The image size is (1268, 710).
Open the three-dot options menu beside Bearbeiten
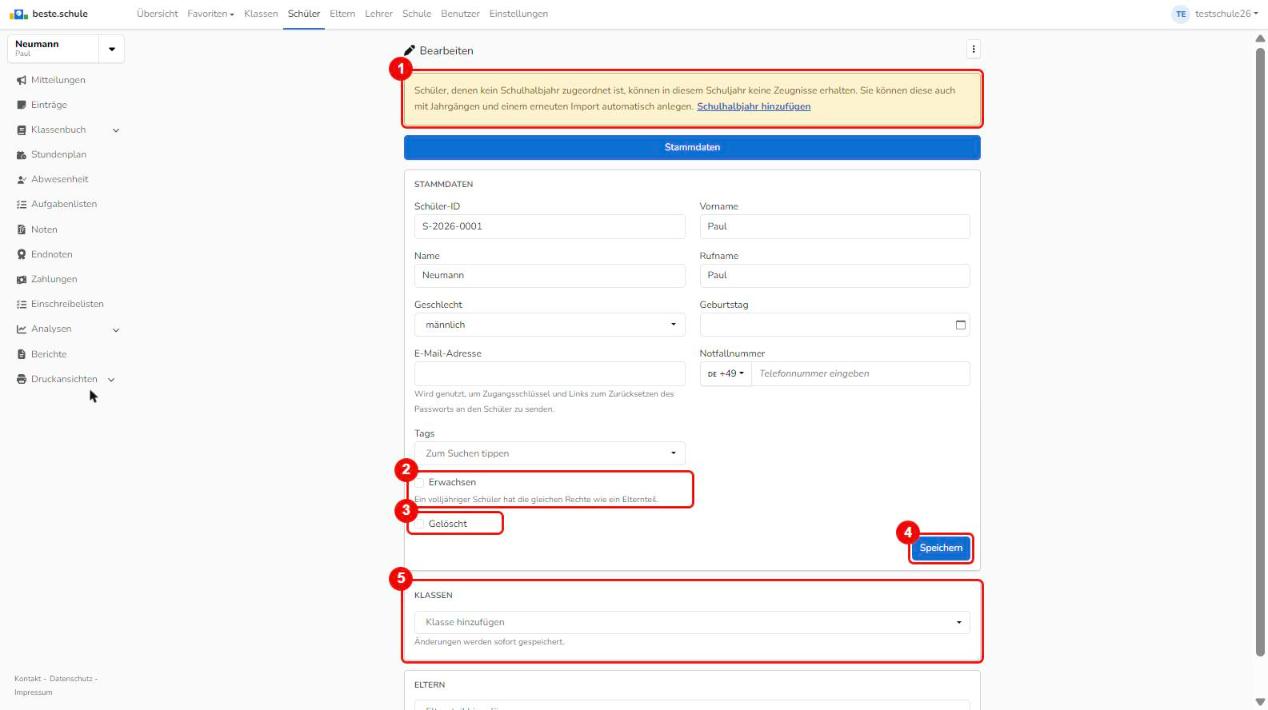coord(973,50)
